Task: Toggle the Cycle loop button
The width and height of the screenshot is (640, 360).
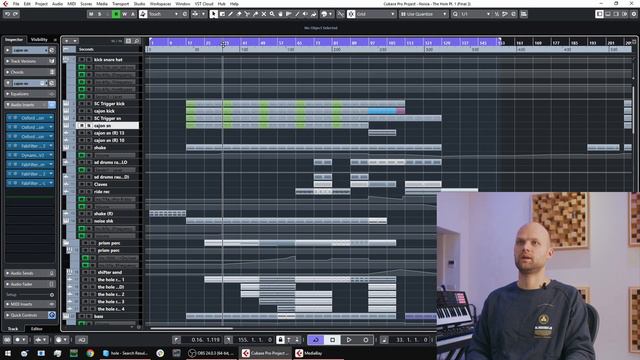Action: [x=316, y=340]
